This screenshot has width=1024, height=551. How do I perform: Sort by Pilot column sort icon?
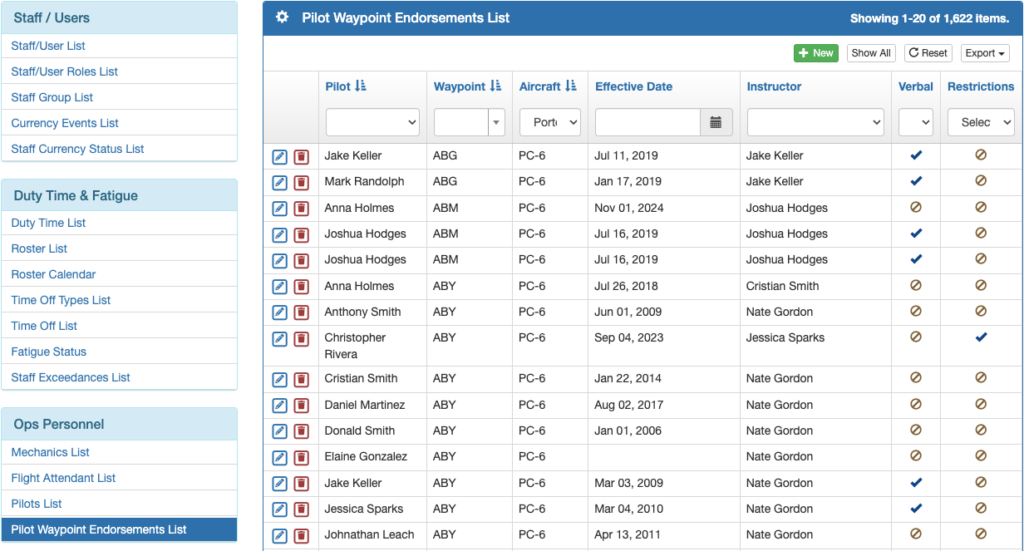(x=361, y=87)
